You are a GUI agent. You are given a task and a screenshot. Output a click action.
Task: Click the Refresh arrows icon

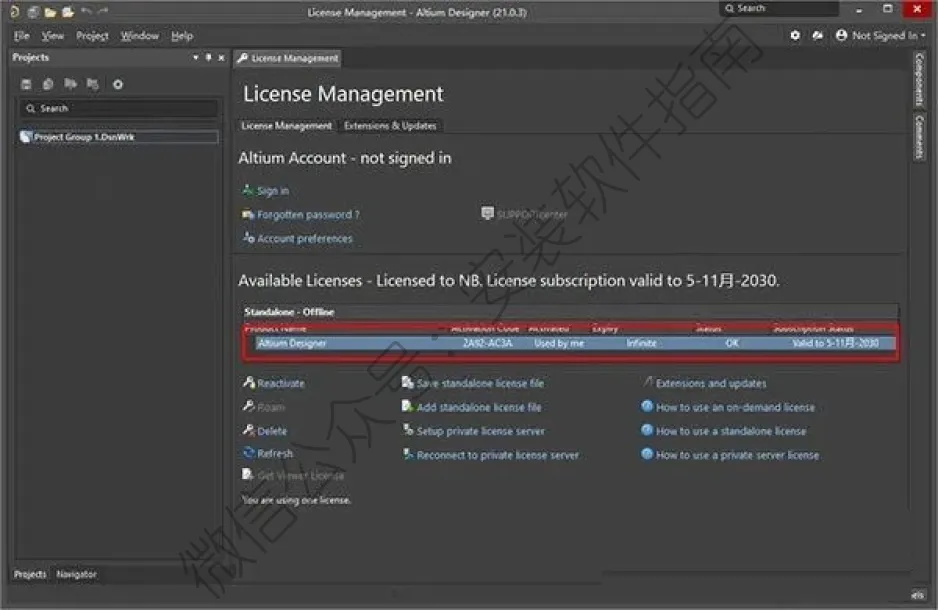249,453
